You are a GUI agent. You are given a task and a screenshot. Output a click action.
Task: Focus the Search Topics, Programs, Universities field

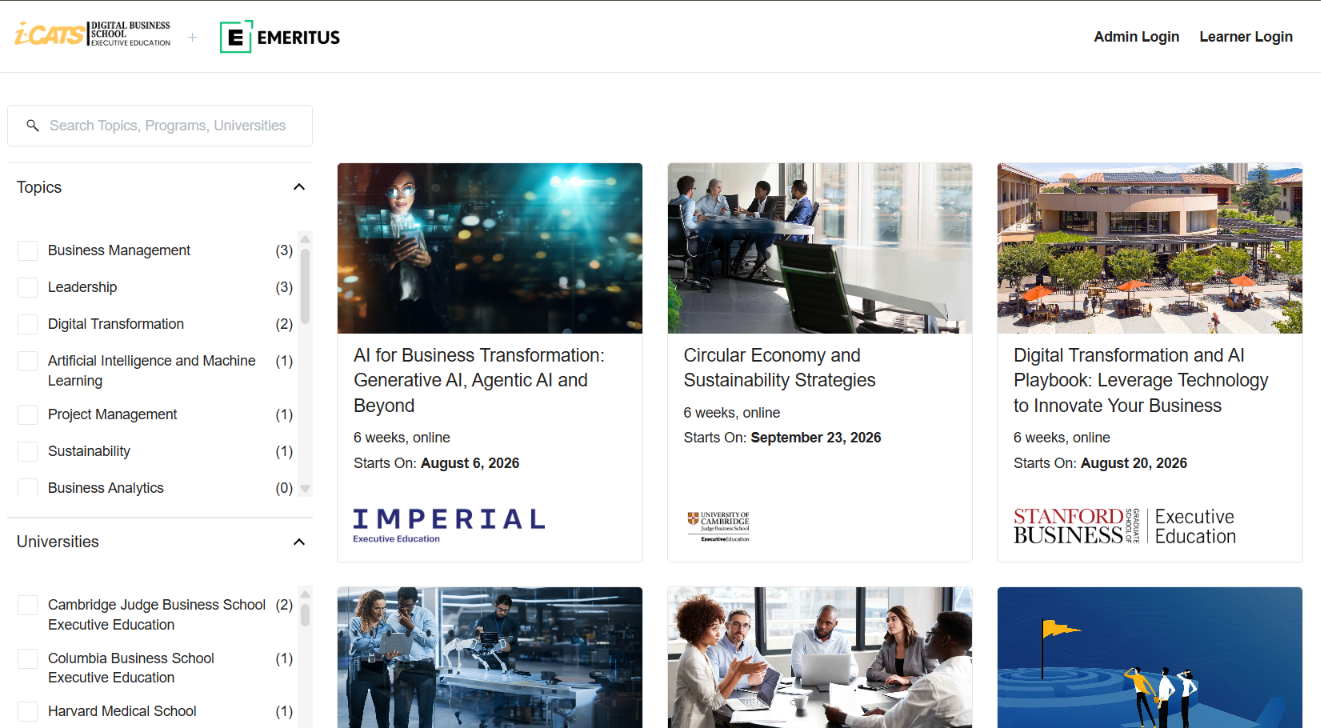(x=160, y=126)
